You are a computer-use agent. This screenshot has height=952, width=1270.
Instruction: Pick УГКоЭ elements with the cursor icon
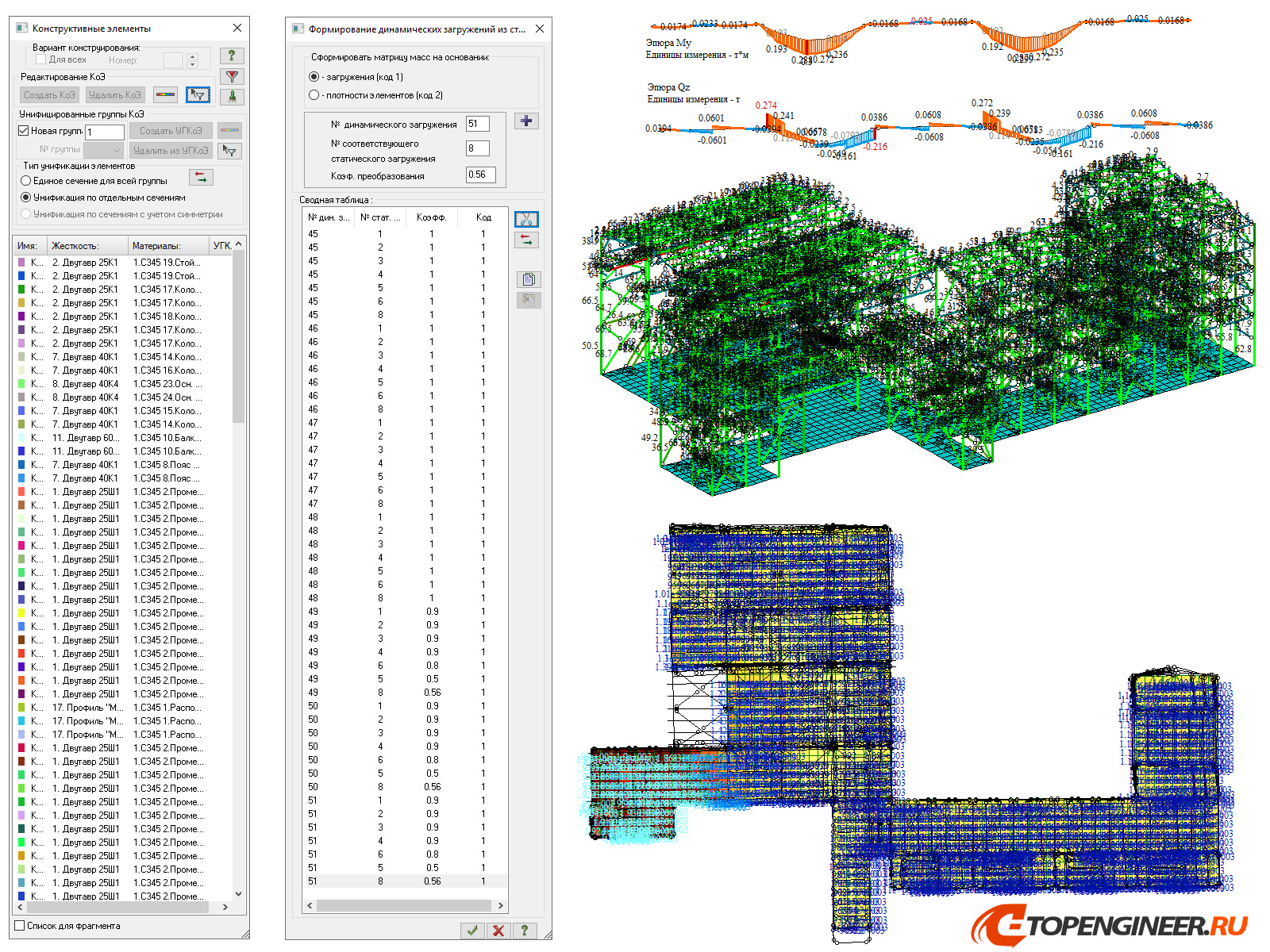tap(230, 151)
